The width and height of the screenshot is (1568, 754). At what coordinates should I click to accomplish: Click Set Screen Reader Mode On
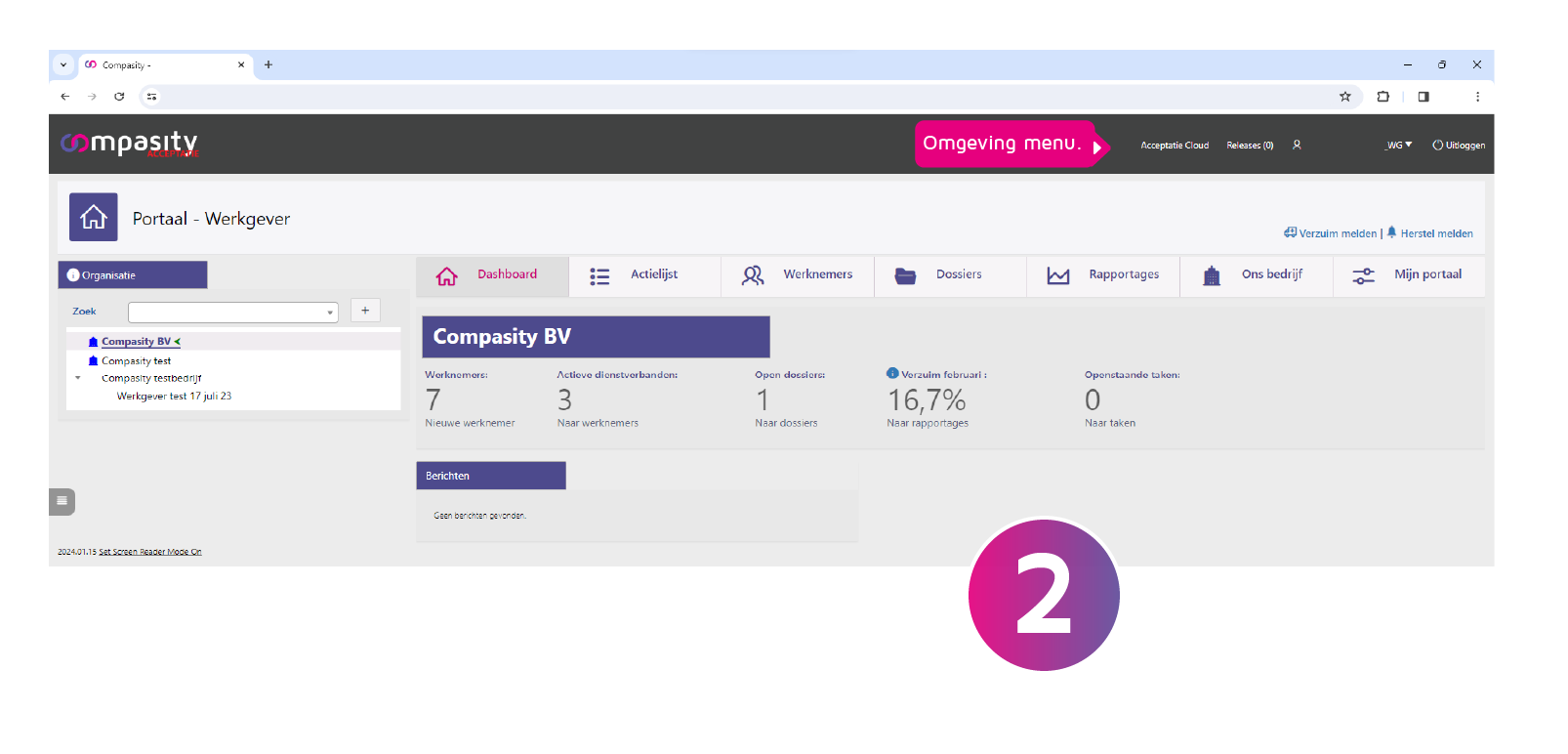[150, 552]
